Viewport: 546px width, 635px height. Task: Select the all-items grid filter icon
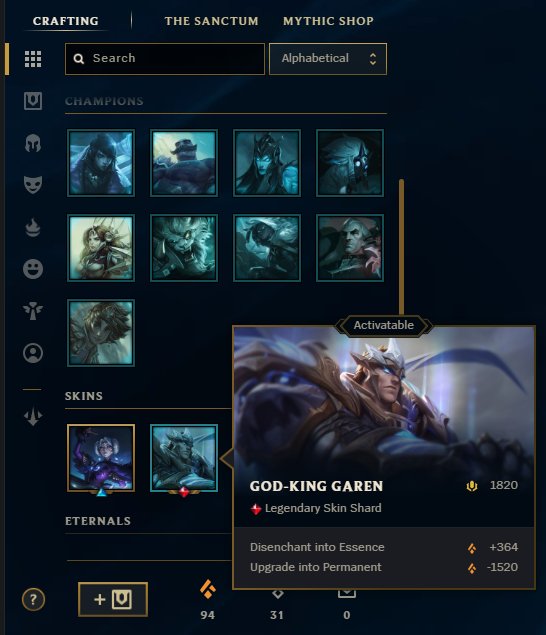(x=33, y=59)
